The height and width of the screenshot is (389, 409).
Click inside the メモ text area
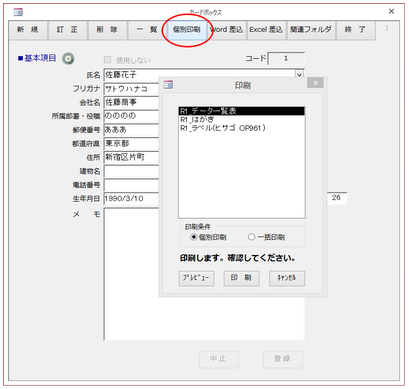click(x=132, y=273)
